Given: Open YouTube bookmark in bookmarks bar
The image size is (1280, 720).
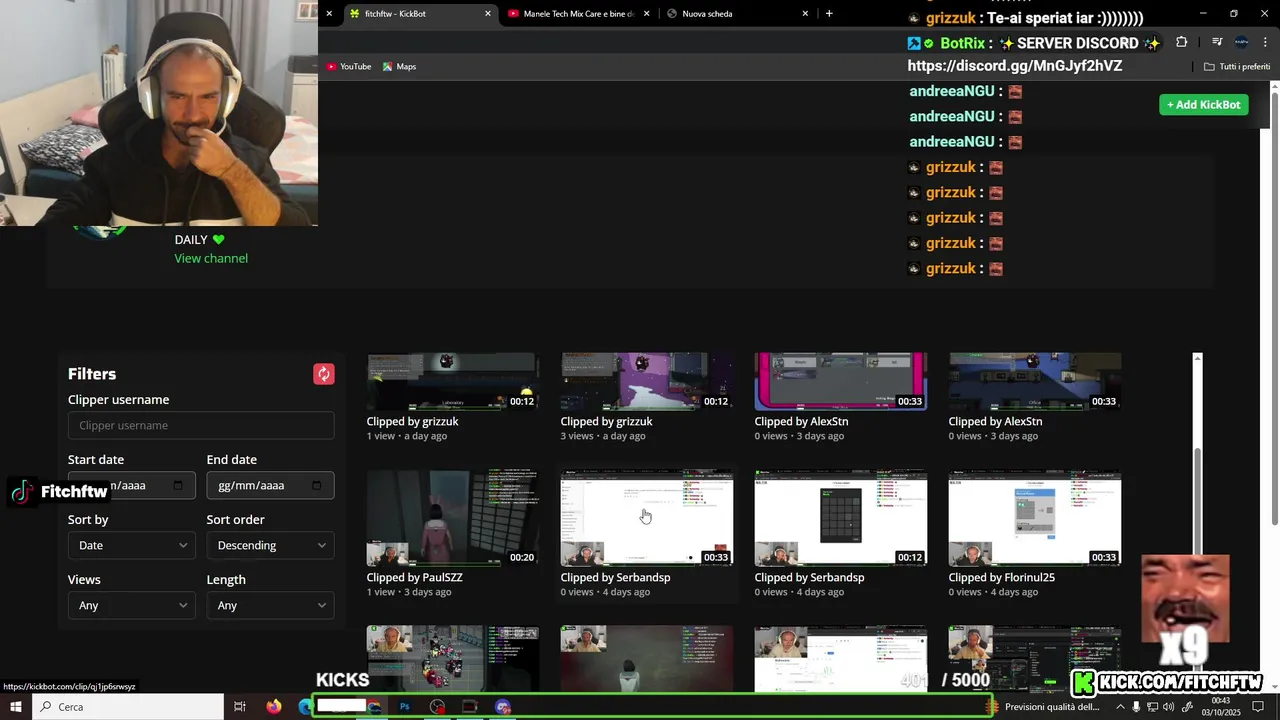Looking at the screenshot, I should (x=348, y=66).
